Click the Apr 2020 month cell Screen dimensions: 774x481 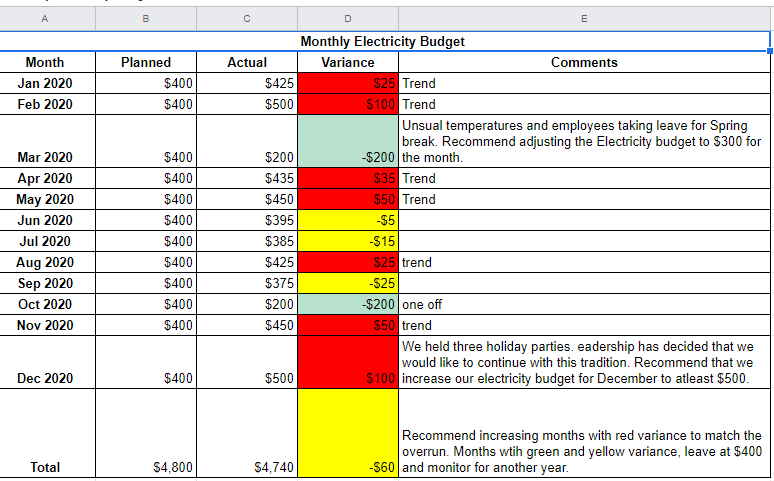[x=47, y=178]
